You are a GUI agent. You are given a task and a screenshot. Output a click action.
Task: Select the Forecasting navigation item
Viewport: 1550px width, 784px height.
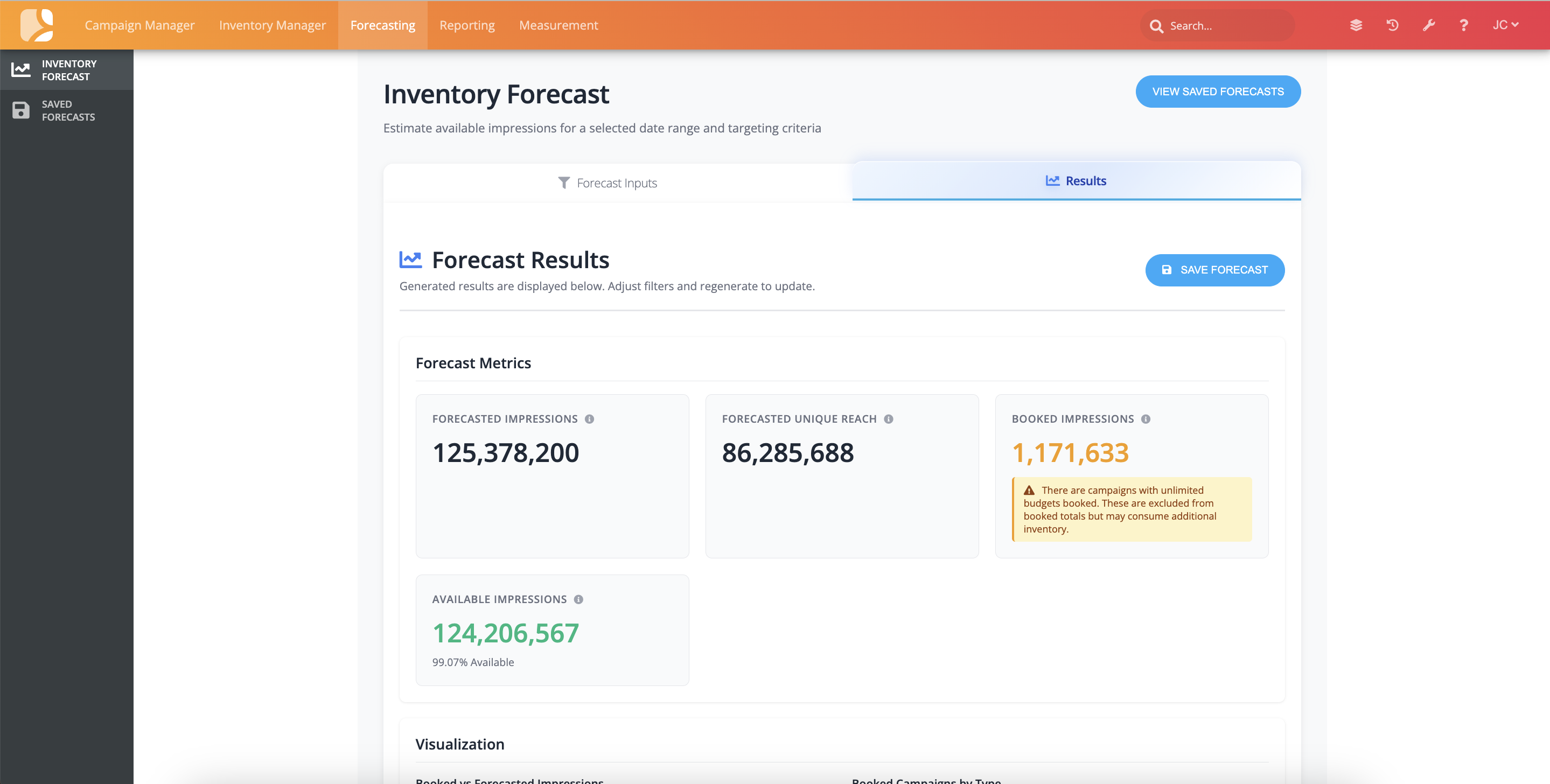(x=383, y=25)
